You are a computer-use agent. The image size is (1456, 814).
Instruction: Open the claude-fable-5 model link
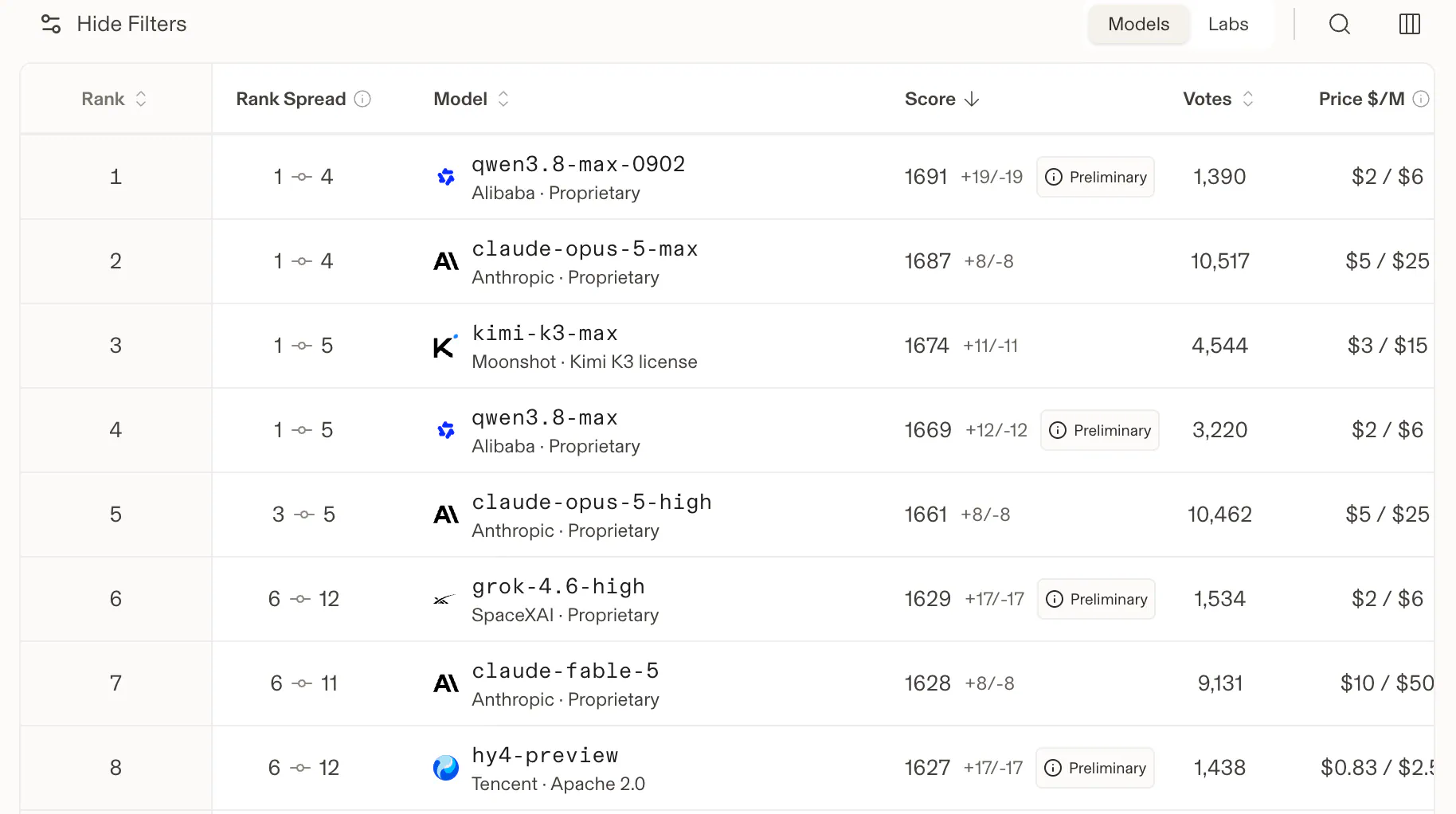pyautogui.click(x=565, y=671)
